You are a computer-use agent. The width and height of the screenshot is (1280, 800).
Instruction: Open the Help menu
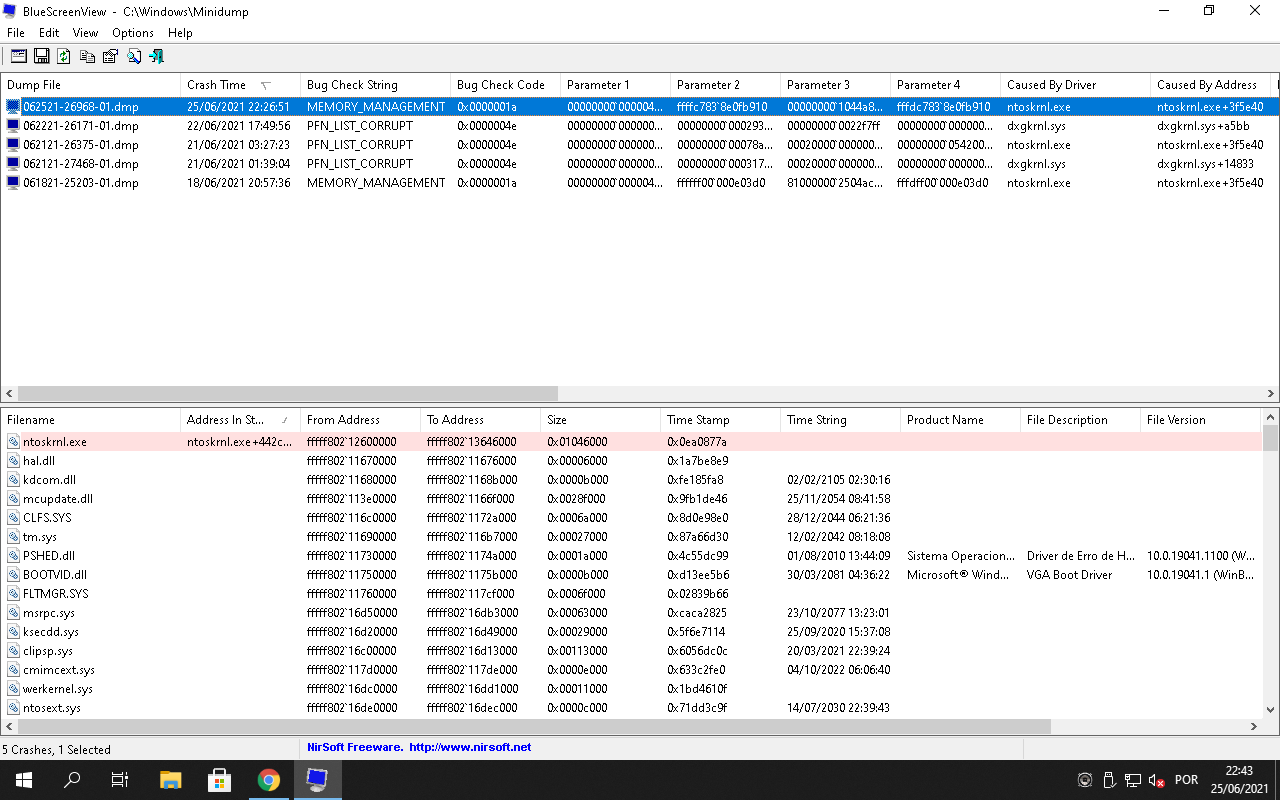[180, 33]
